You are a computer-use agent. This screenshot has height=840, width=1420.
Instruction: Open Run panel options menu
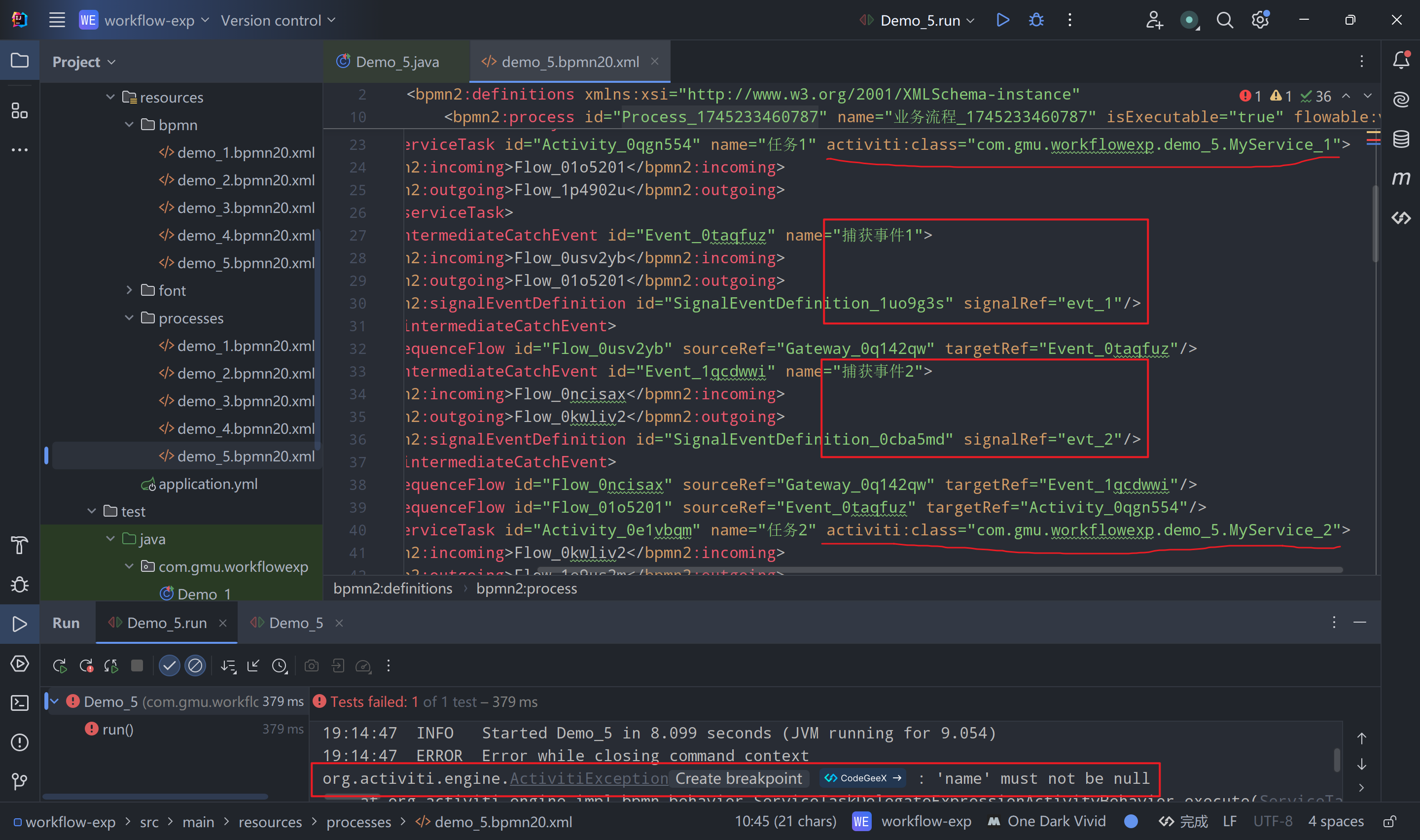[x=1334, y=622]
